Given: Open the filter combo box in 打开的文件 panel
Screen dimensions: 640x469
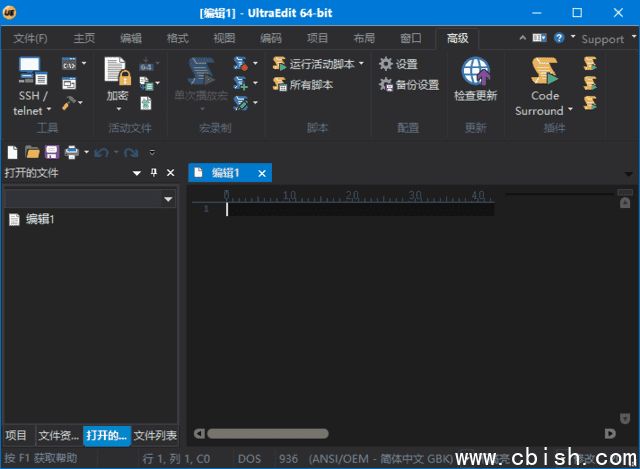Looking at the screenshot, I should [168, 200].
